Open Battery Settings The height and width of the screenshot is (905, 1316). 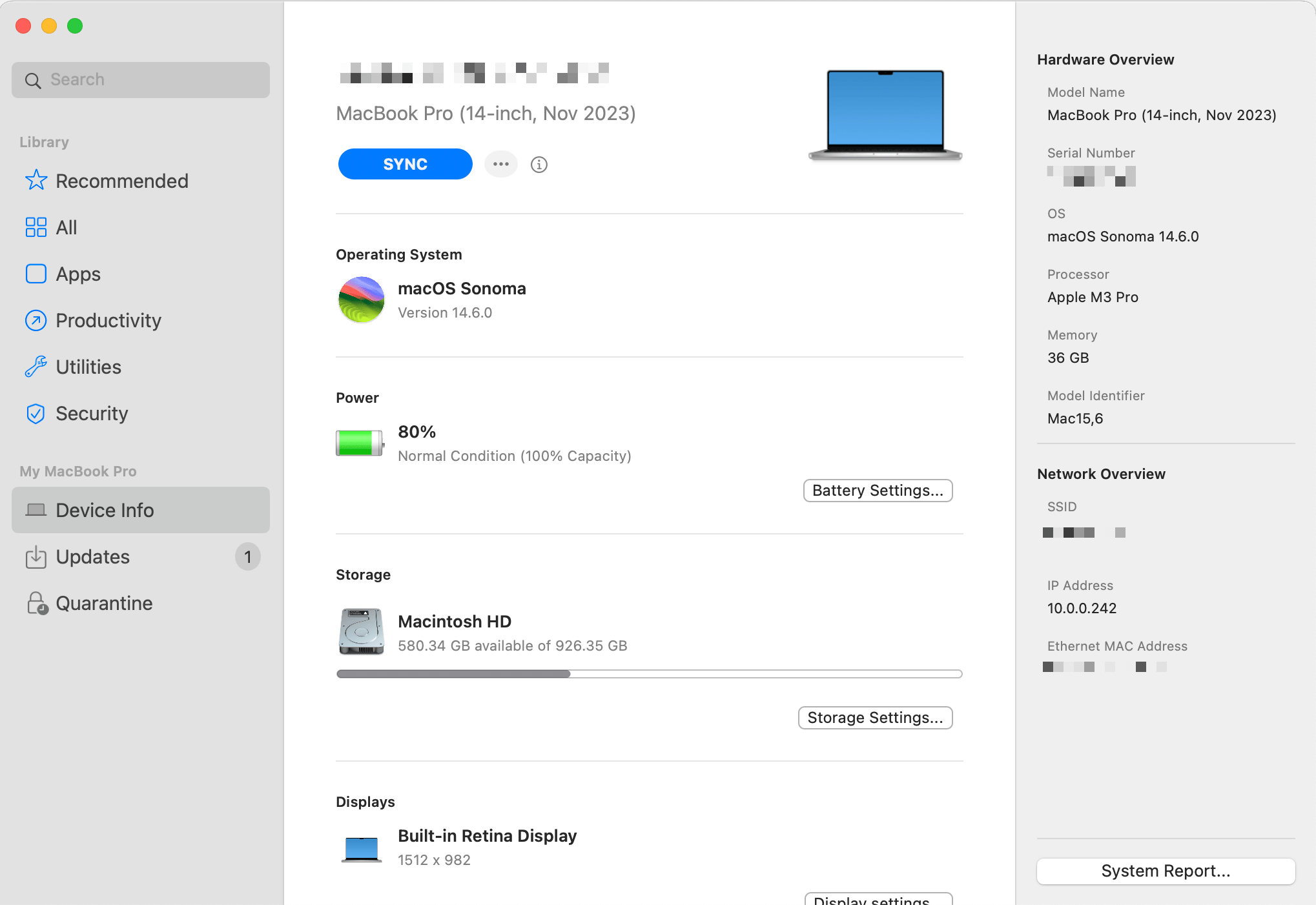pos(878,491)
